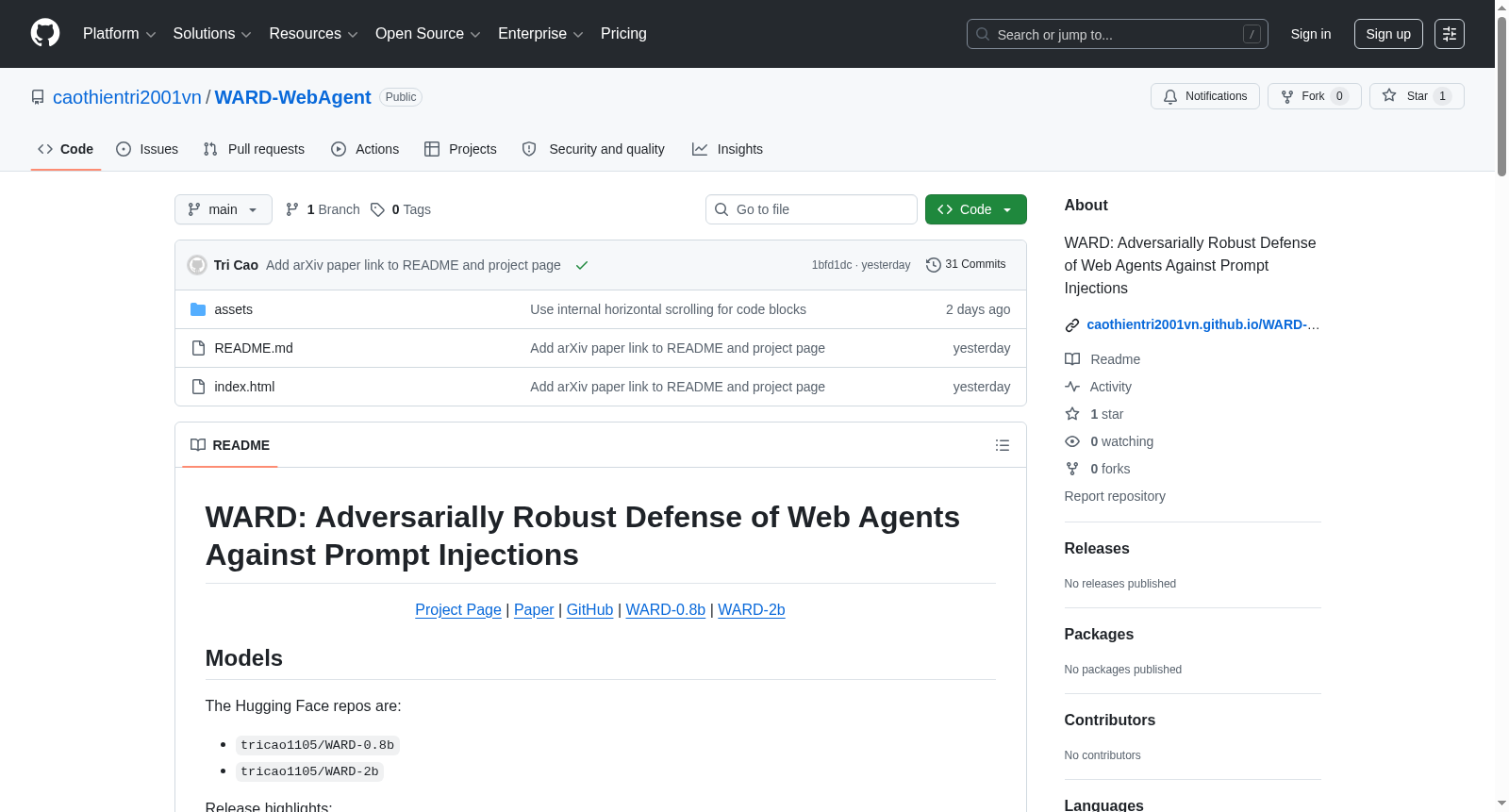This screenshot has height=812, width=1509.
Task: View the commit status green checkmark
Action: [x=582, y=265]
